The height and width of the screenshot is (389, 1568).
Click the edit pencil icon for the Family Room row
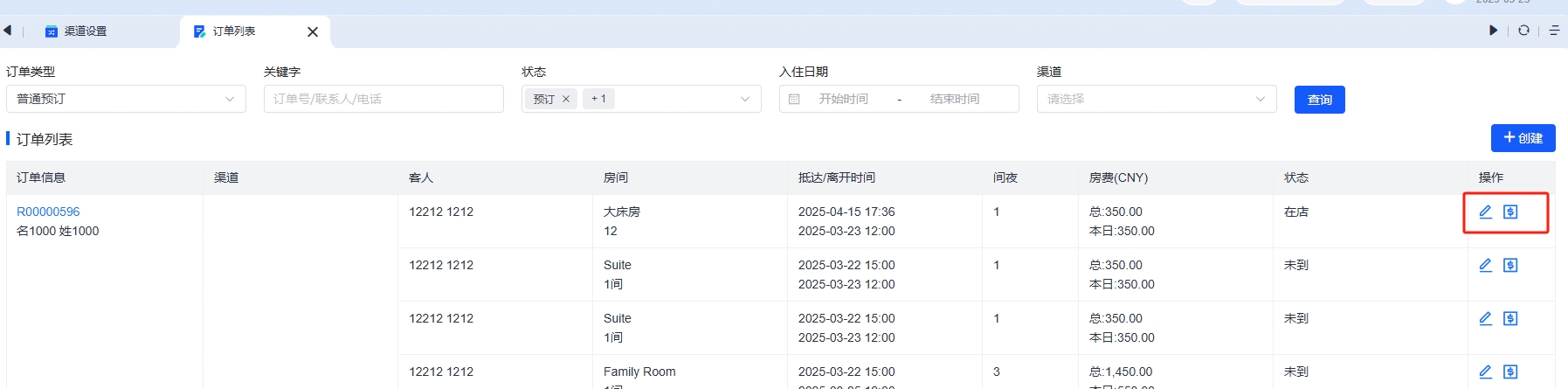(x=1485, y=372)
